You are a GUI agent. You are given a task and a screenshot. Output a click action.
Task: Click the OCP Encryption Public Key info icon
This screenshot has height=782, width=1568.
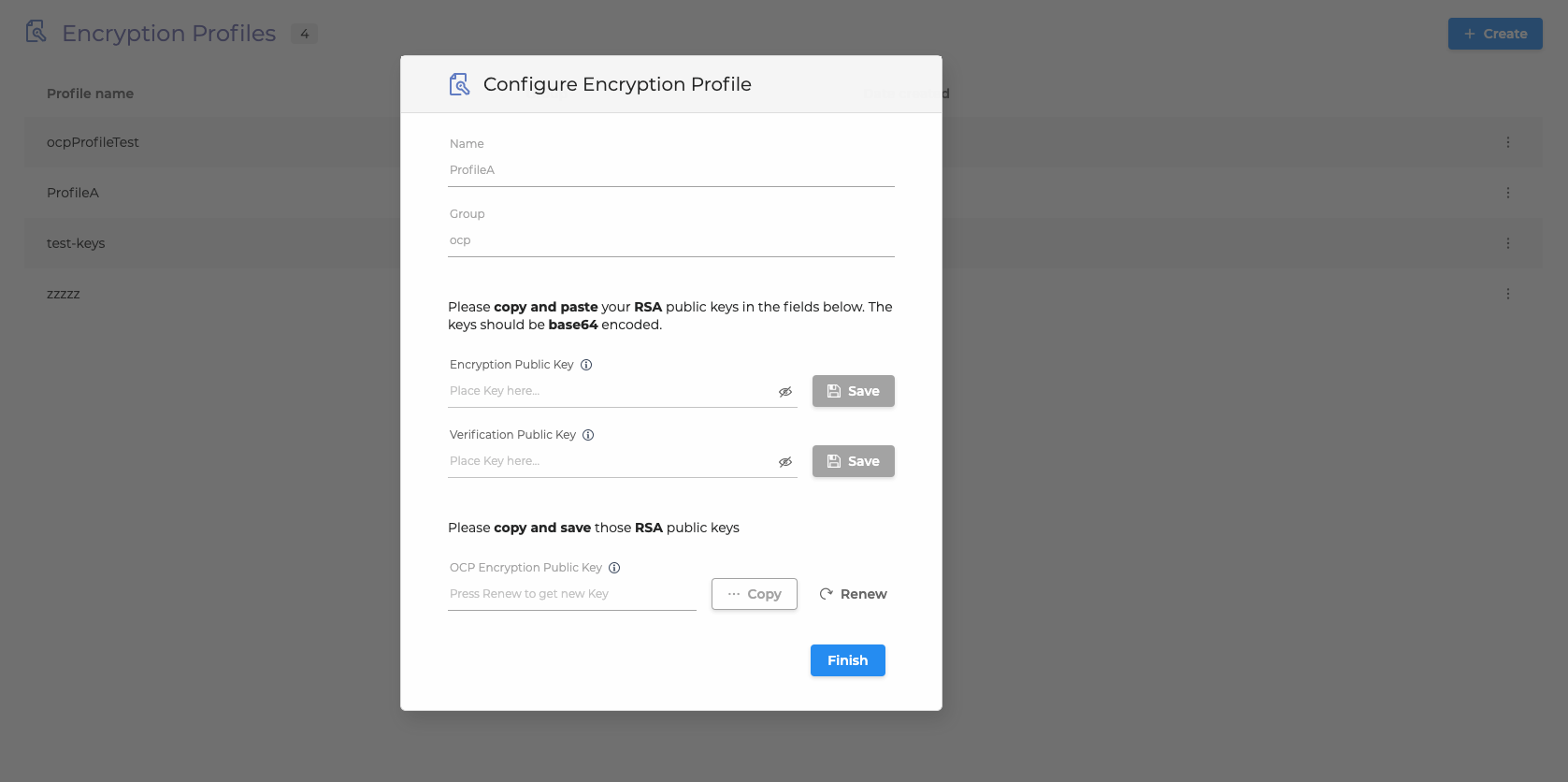pos(614,568)
